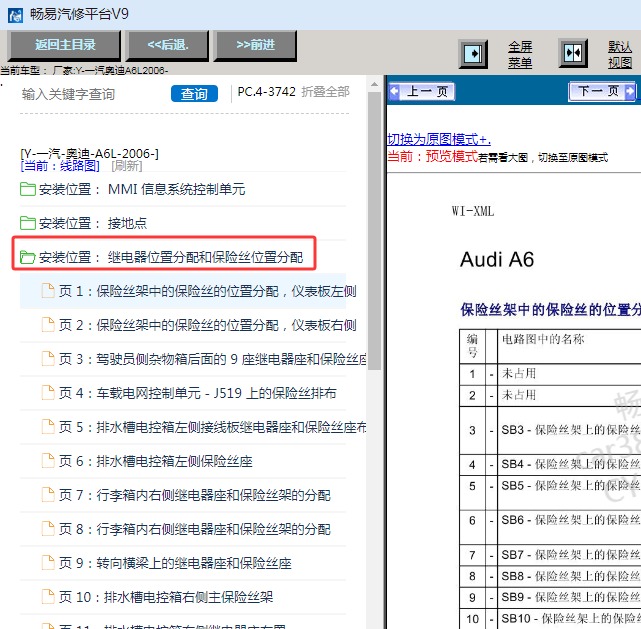Click the WI-XML text
This screenshot has height=629, width=641.
[x=473, y=211]
